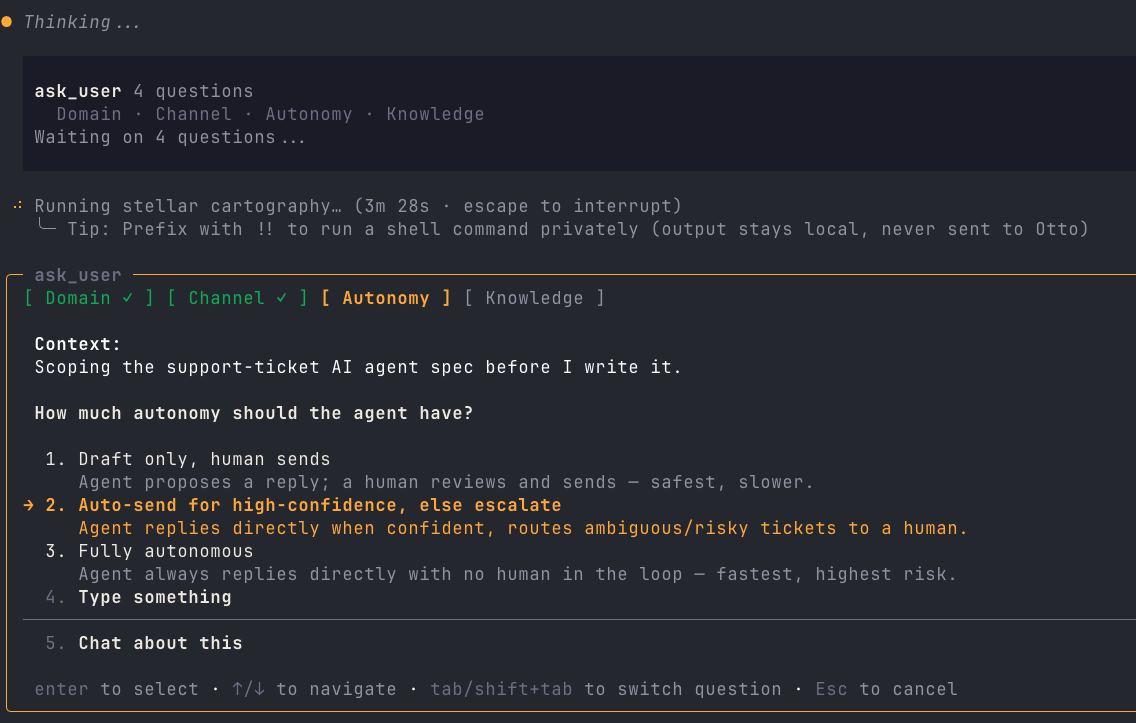Click the ask_user 4 questions header
Screen dimensions: 1136x723
(x=144, y=91)
